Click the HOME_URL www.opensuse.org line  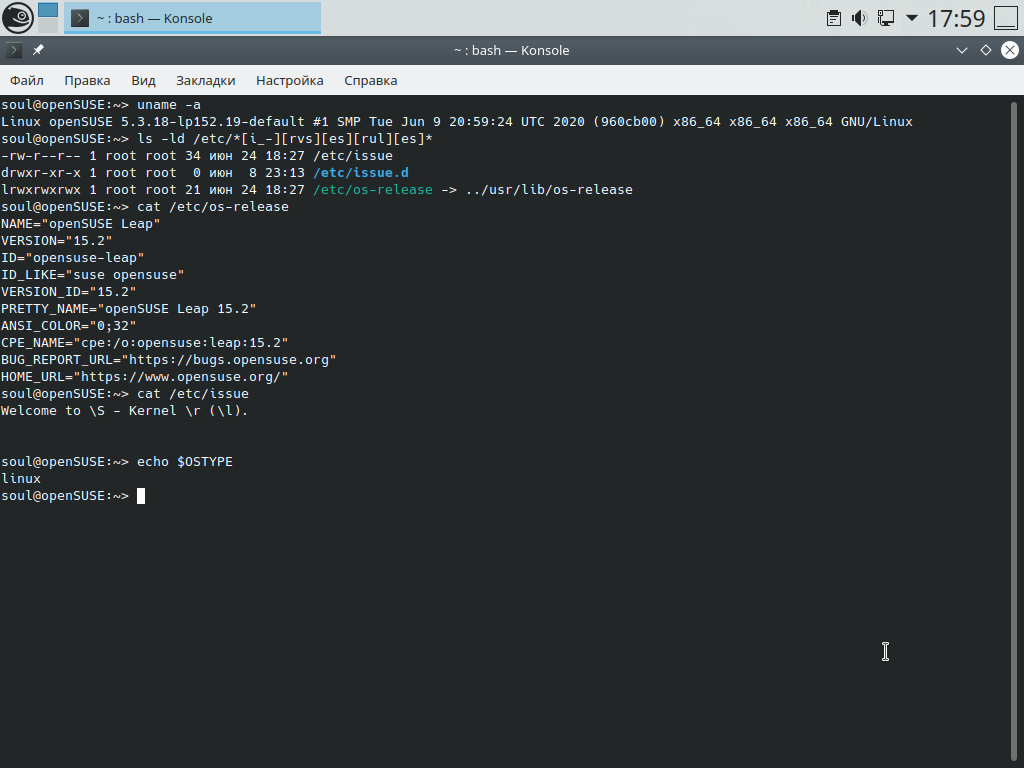click(x=144, y=376)
